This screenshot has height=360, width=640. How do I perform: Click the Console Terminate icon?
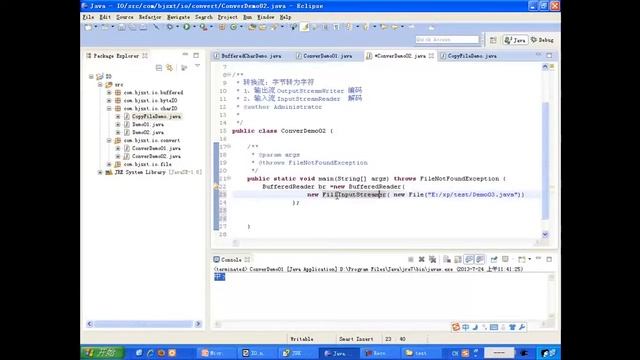411,260
